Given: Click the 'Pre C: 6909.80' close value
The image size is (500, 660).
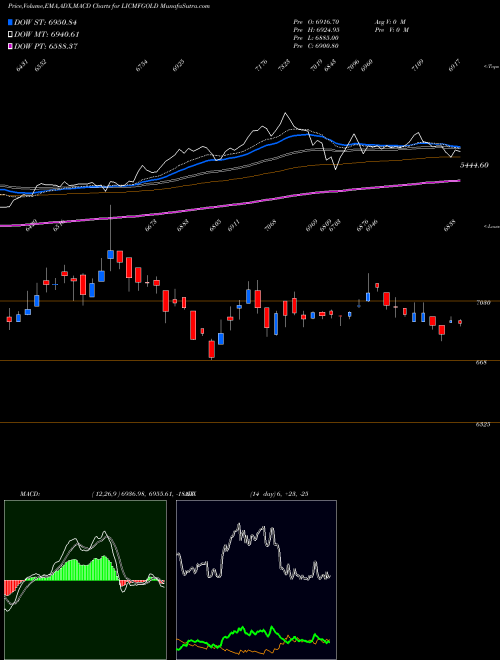Looking at the screenshot, I should pyautogui.click(x=316, y=46).
